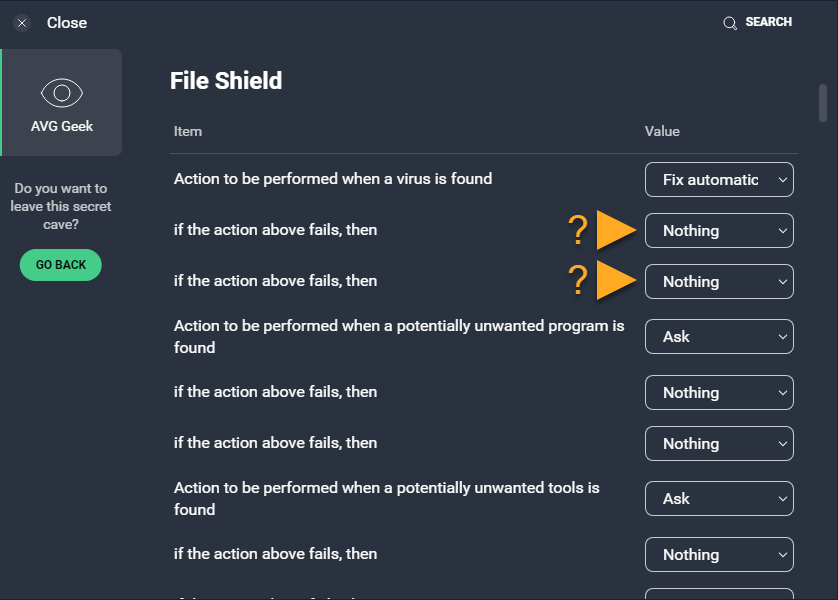Open second Nothing dropdown under virus action
This screenshot has width=838, height=600.
pos(719,282)
